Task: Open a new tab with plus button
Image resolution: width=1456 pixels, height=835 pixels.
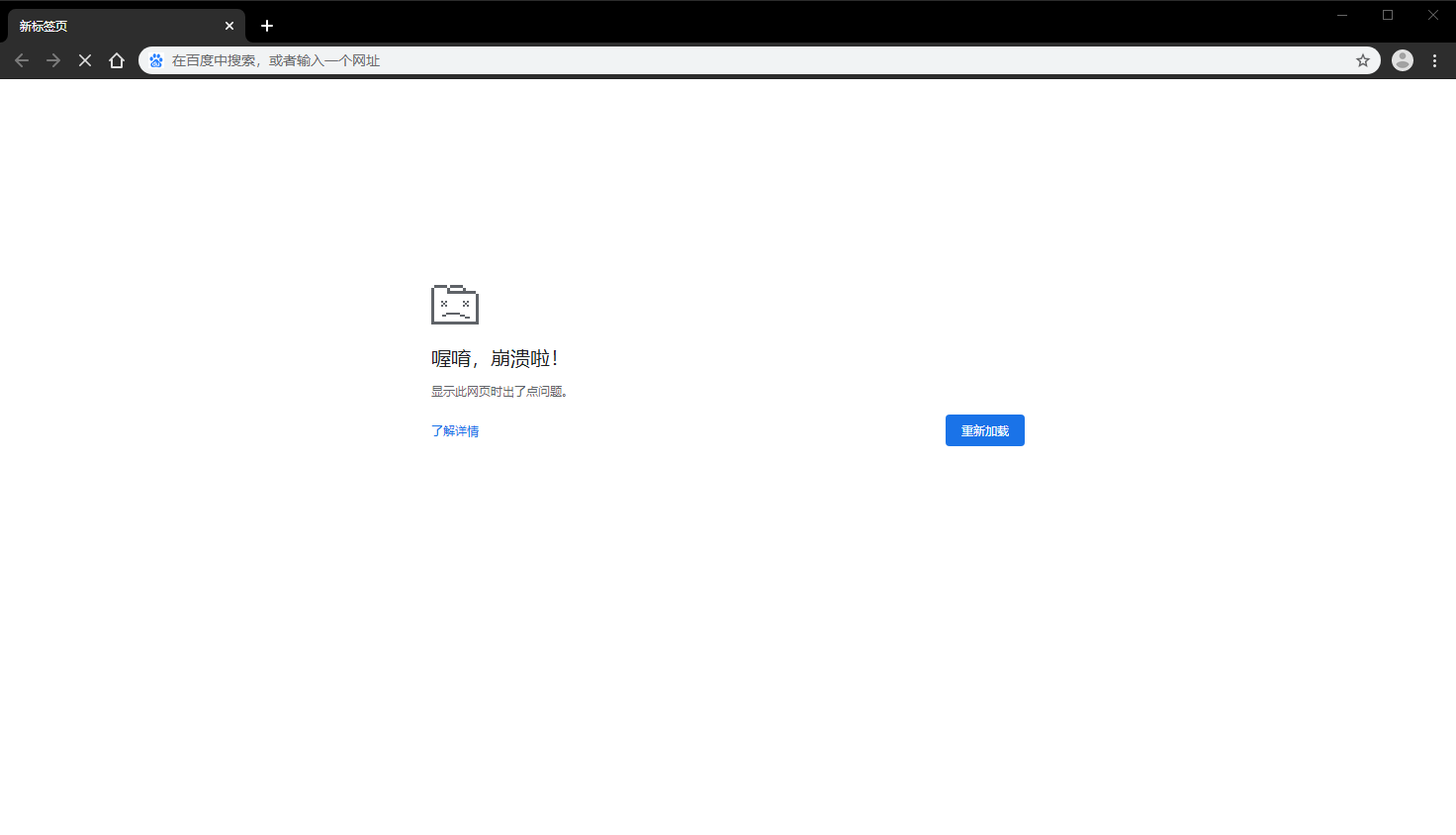Action: tap(267, 26)
